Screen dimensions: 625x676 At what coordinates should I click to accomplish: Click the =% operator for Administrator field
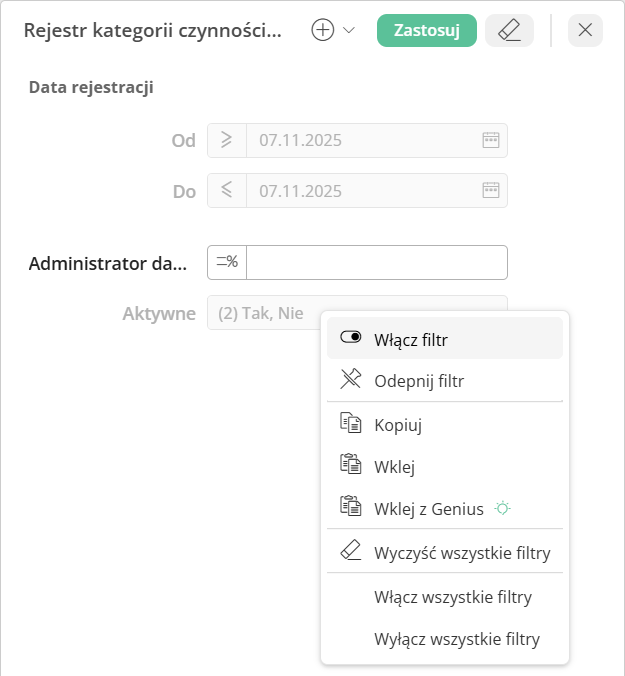(x=227, y=263)
